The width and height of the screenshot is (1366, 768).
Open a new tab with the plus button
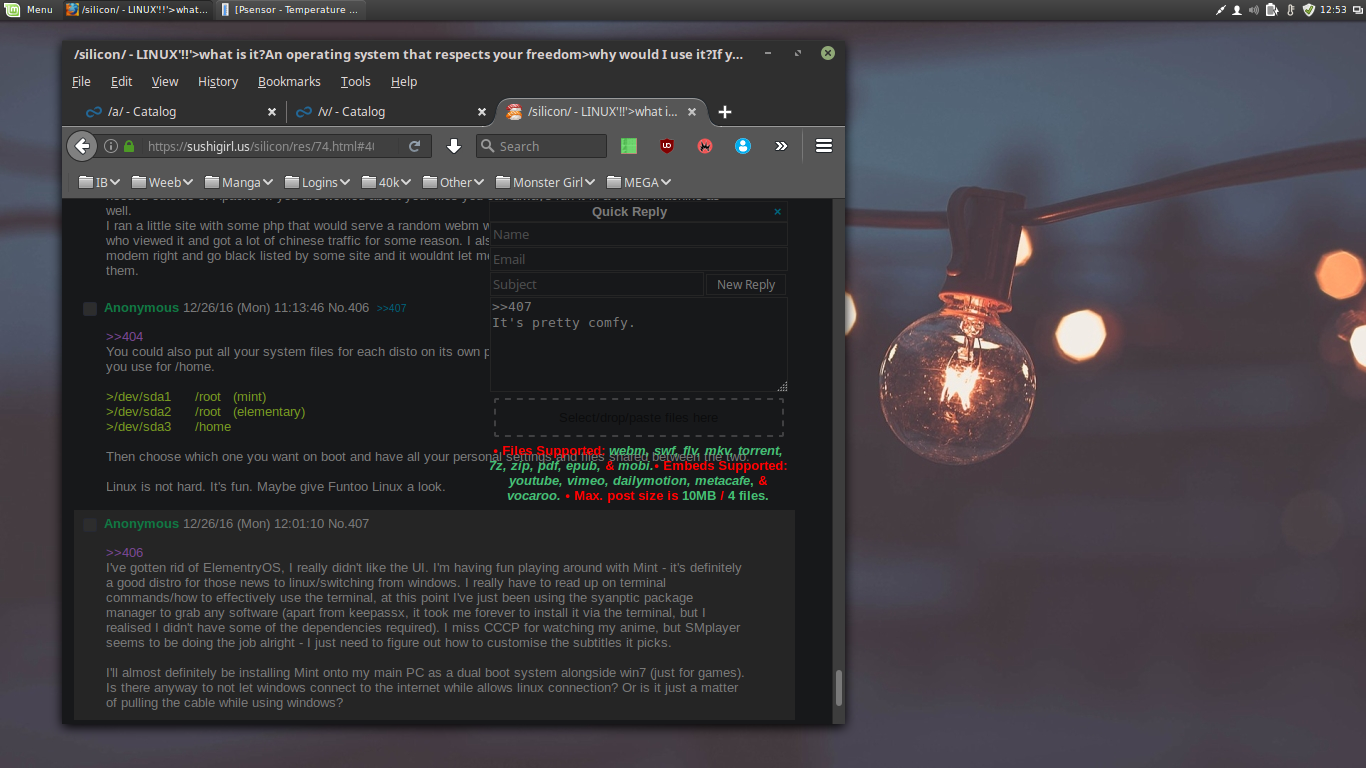(725, 112)
